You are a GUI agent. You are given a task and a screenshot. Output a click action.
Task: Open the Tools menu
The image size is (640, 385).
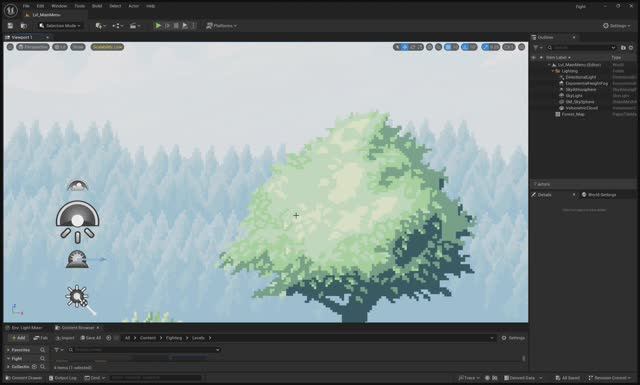pyautogui.click(x=80, y=6)
